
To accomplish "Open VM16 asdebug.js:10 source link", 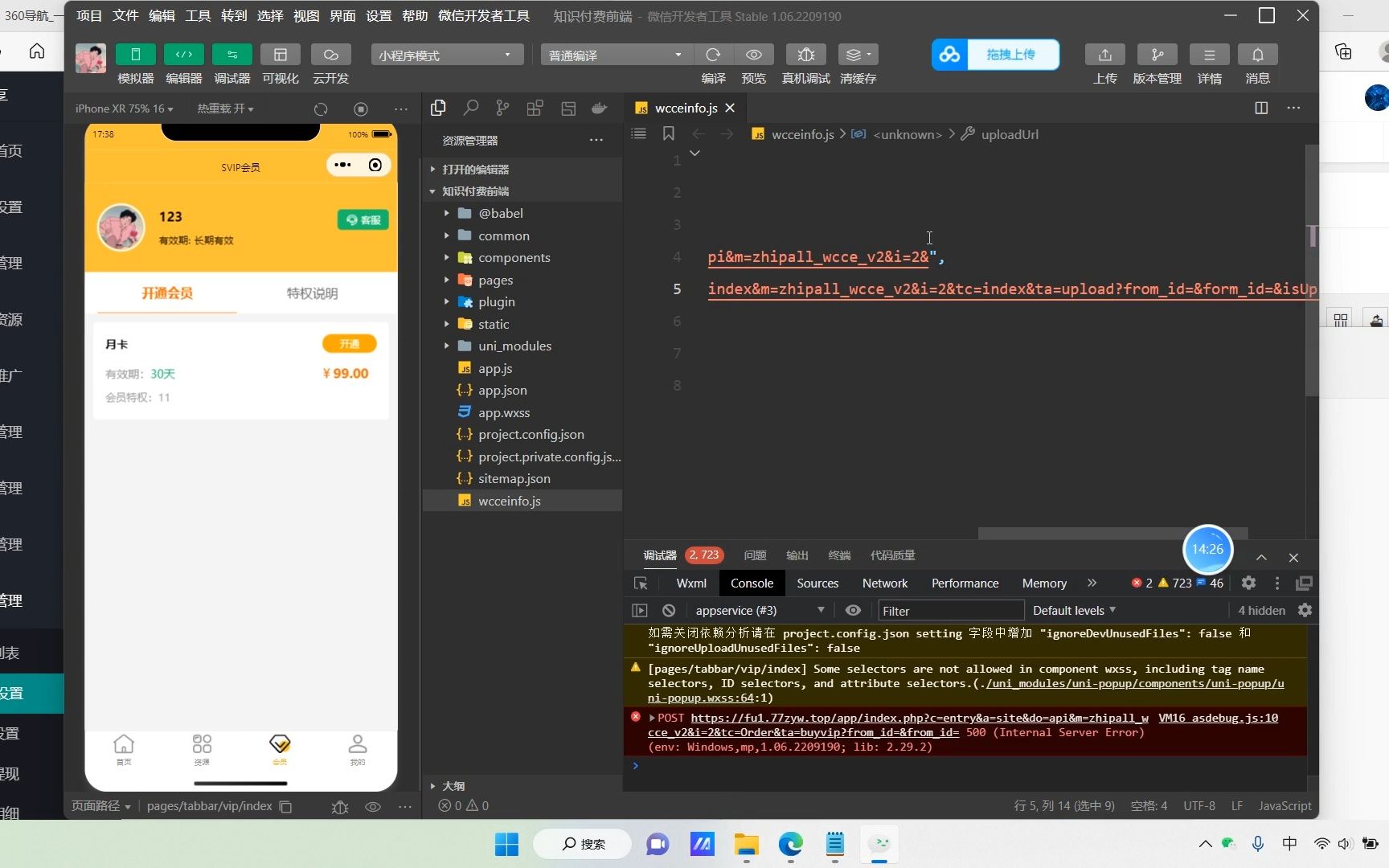I will click(1218, 718).
